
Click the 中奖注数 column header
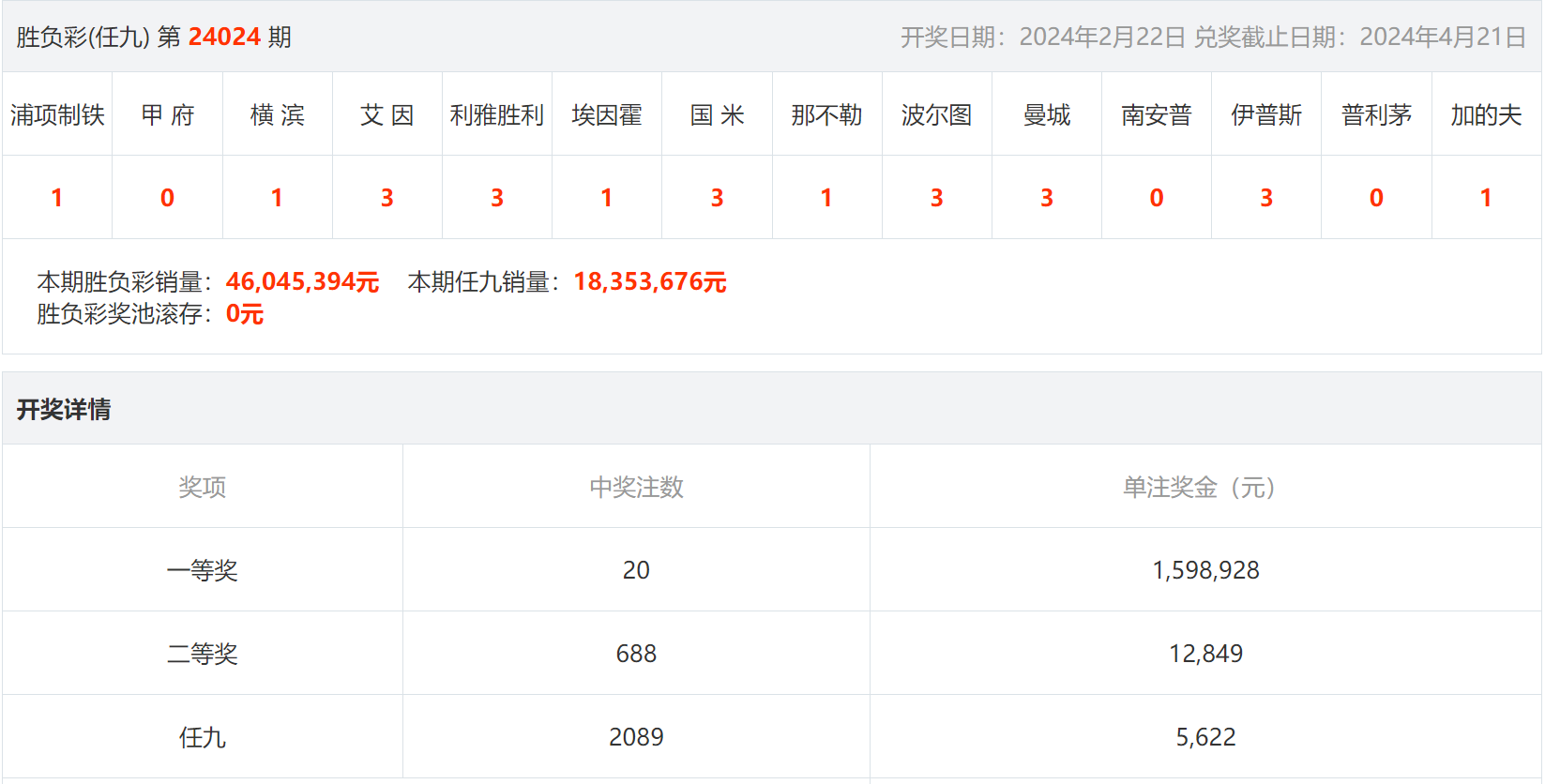pyautogui.click(x=636, y=487)
